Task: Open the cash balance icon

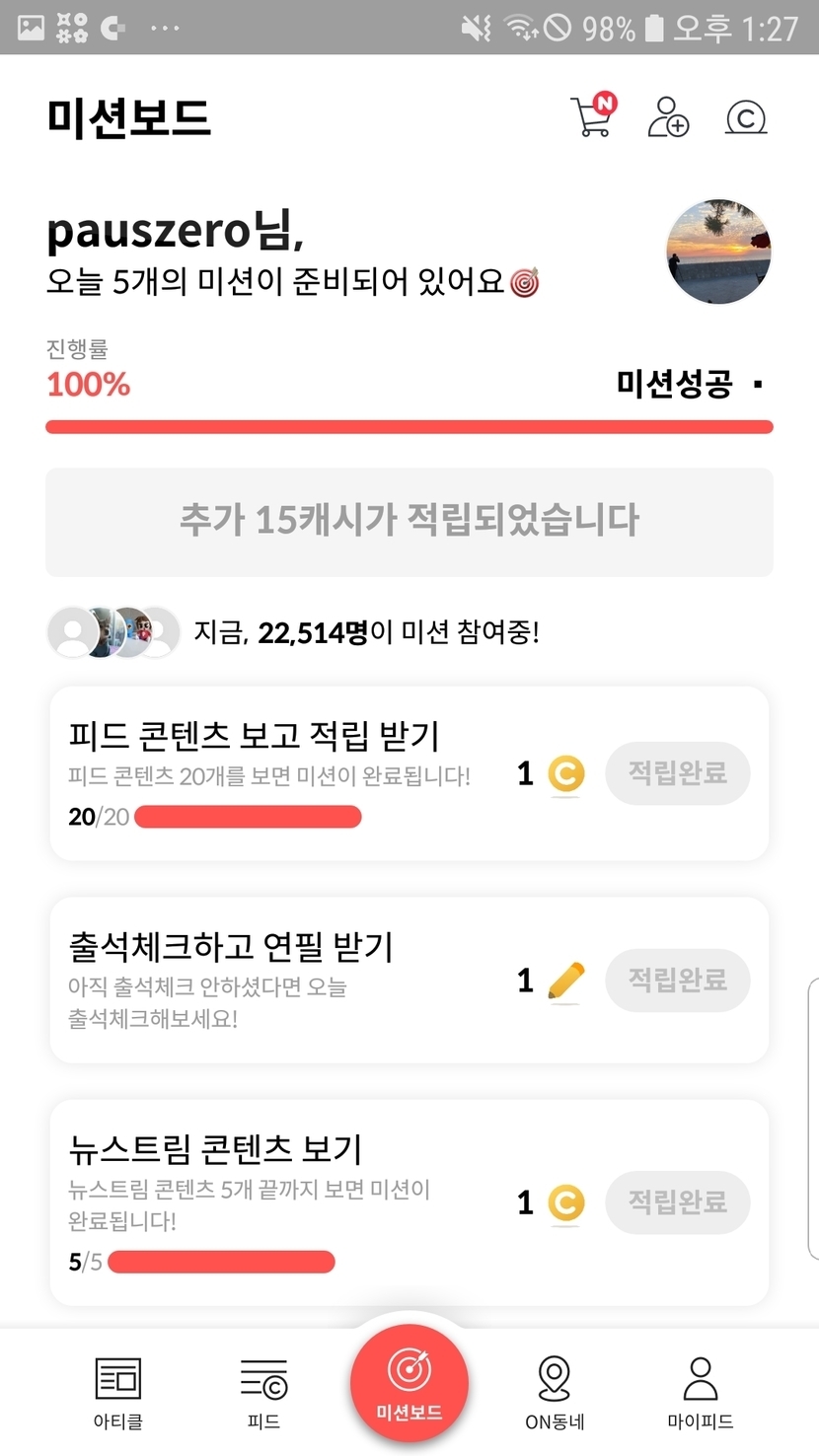Action: (746, 118)
